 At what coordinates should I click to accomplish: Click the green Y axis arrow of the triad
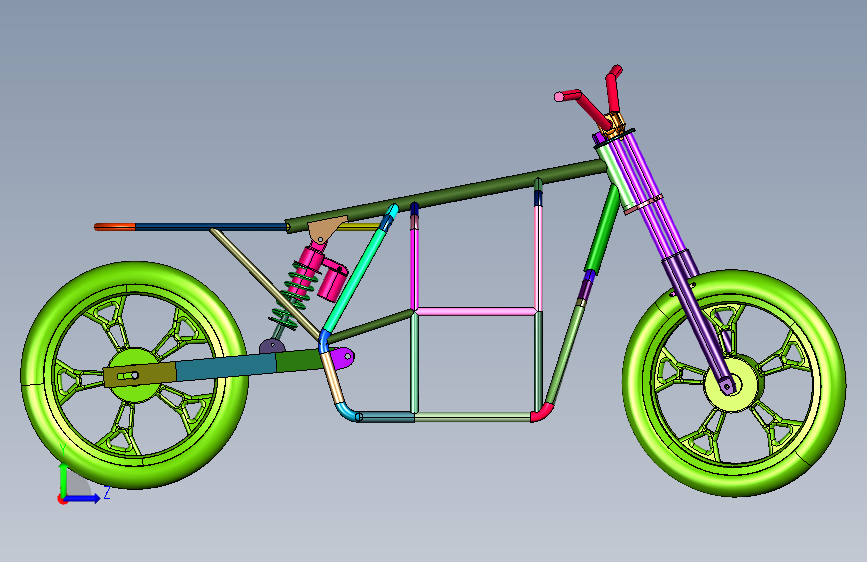click(x=63, y=478)
